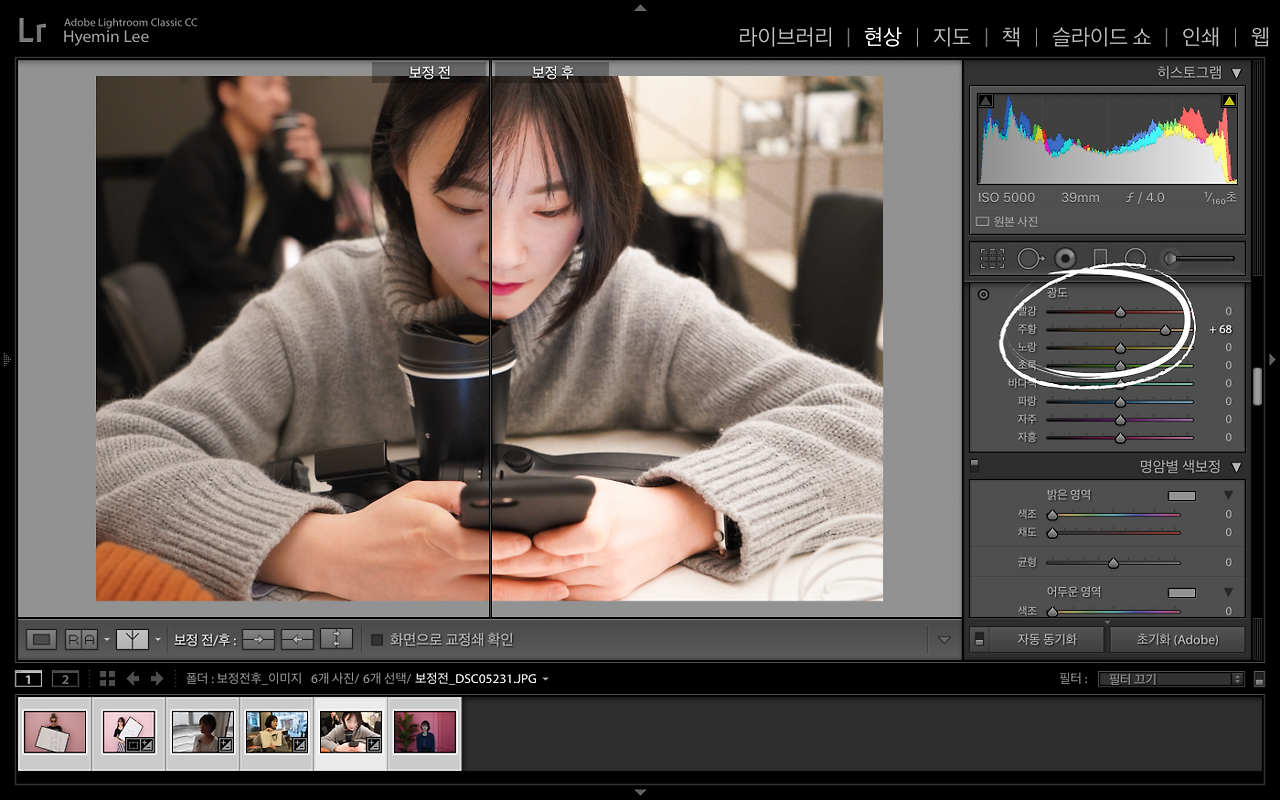Open Reference view mode options arrow

[x=106, y=640]
